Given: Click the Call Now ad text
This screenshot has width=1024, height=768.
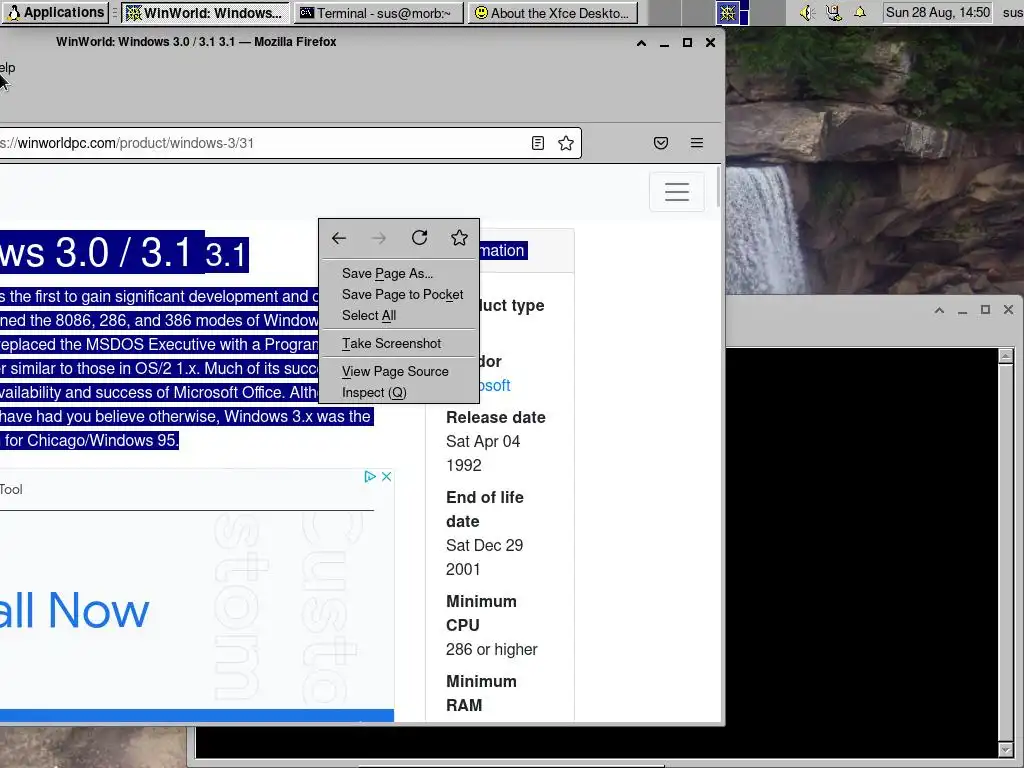Looking at the screenshot, I should pyautogui.click(x=74, y=611).
